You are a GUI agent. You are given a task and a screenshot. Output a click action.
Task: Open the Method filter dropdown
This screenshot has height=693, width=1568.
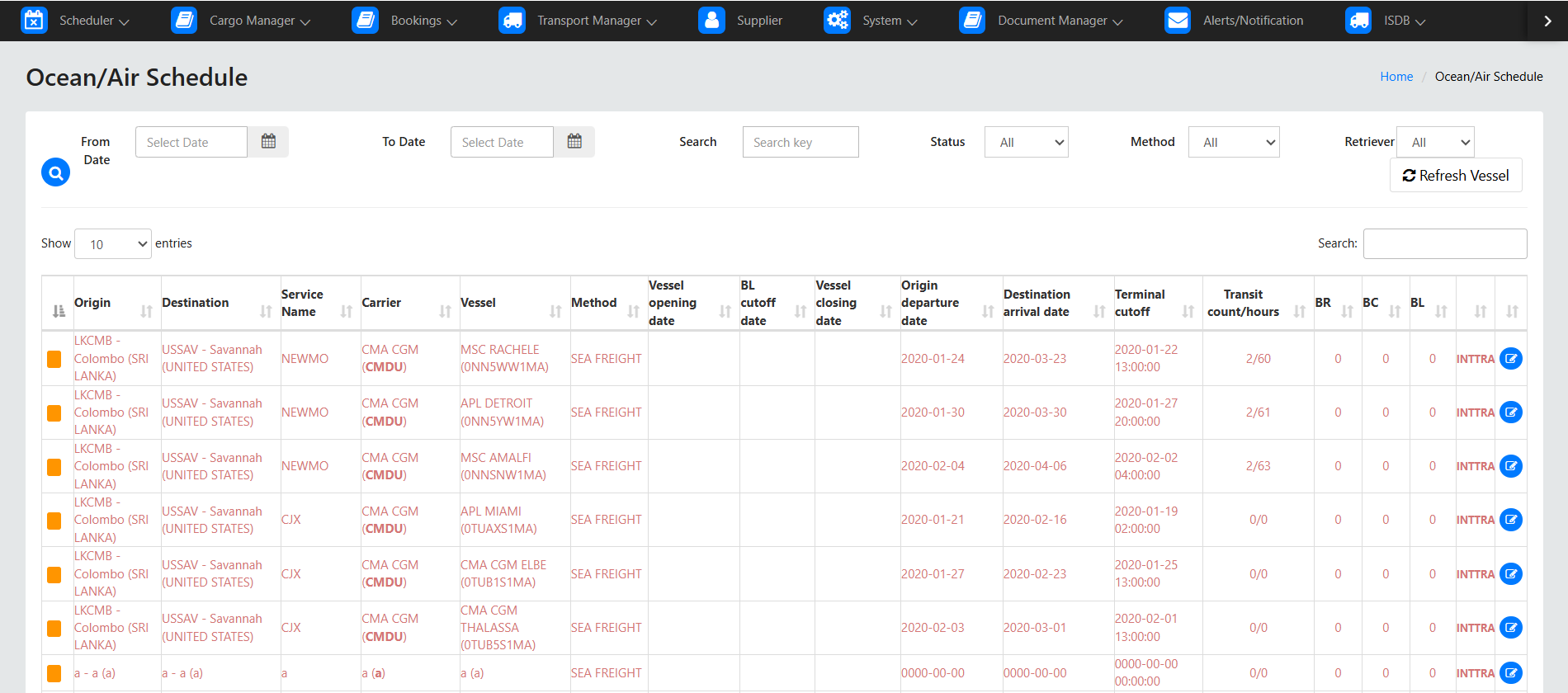(1234, 142)
